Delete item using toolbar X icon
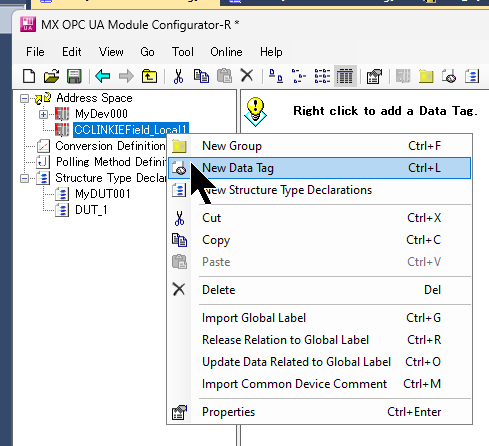Image resolution: width=489 pixels, height=446 pixels. pyautogui.click(x=247, y=76)
